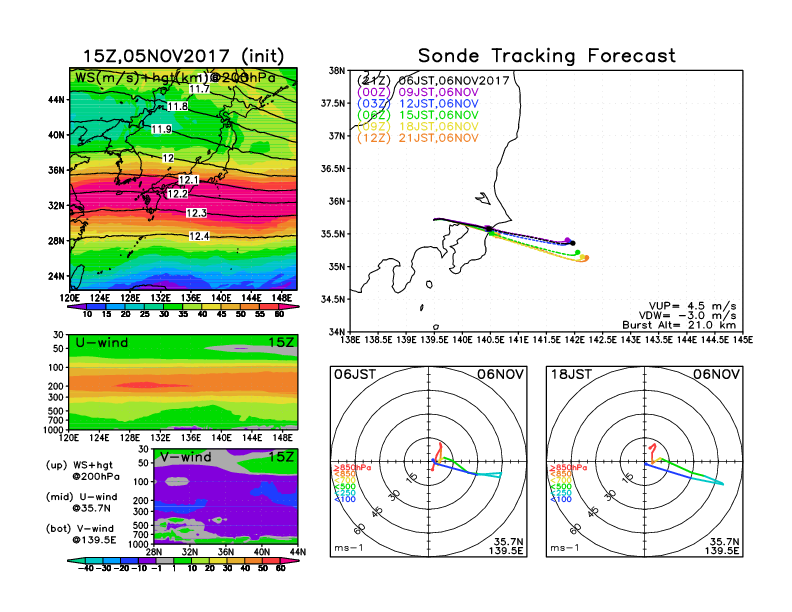Click the gray -1 to 1 swatch in the lower colorbar

[x=164, y=560]
